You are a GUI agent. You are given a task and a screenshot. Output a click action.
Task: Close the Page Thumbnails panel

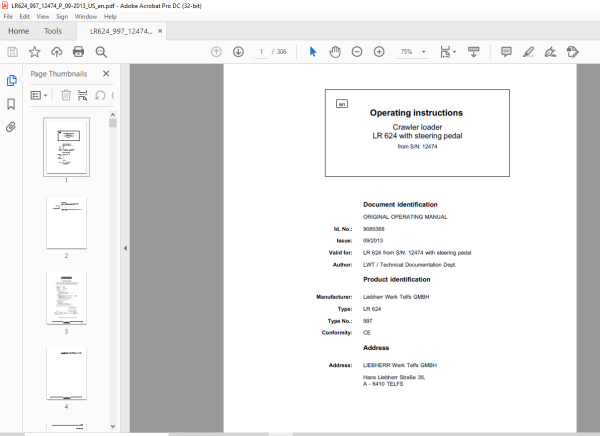[106, 73]
